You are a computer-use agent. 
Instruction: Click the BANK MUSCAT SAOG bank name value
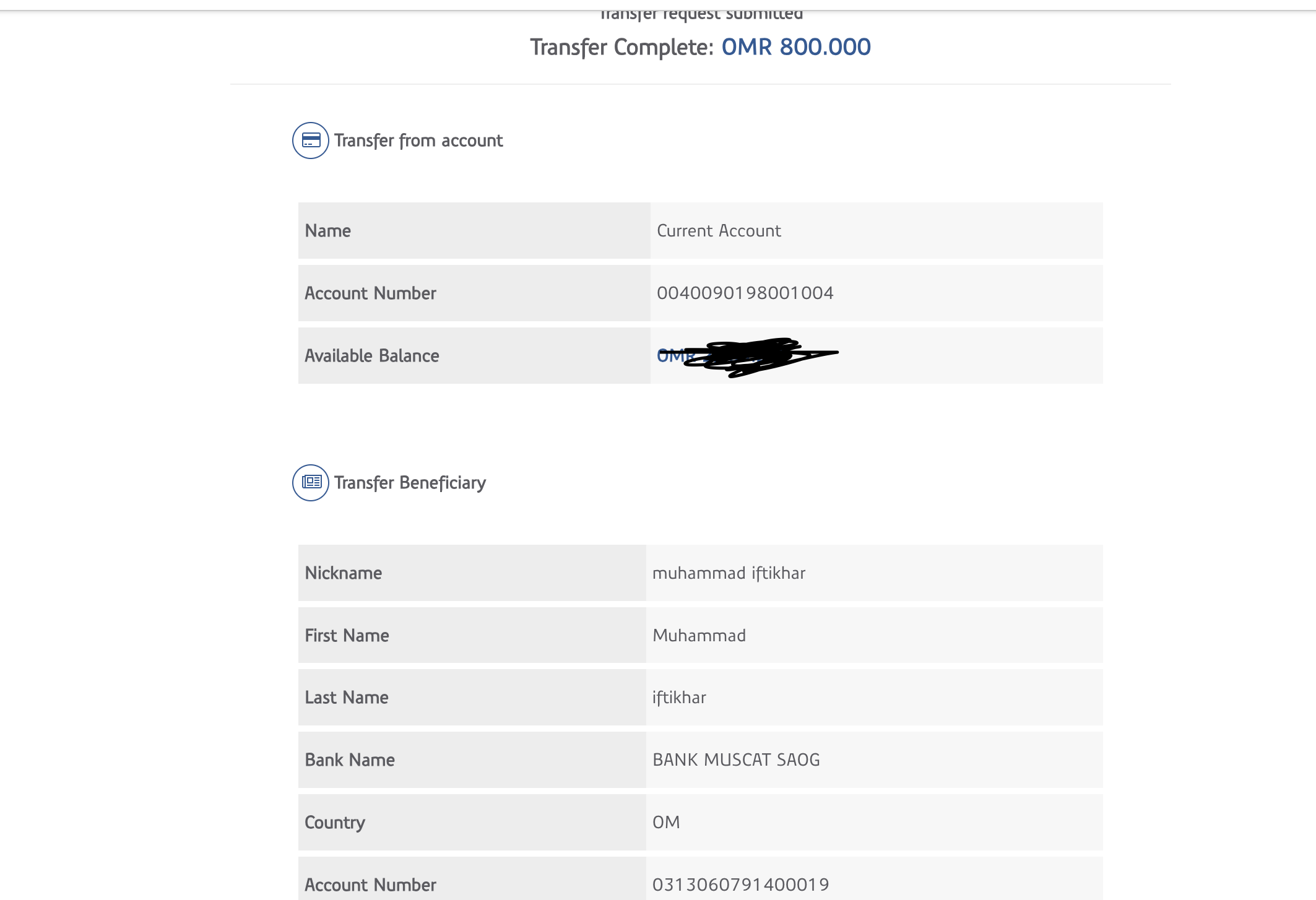pyautogui.click(x=736, y=760)
